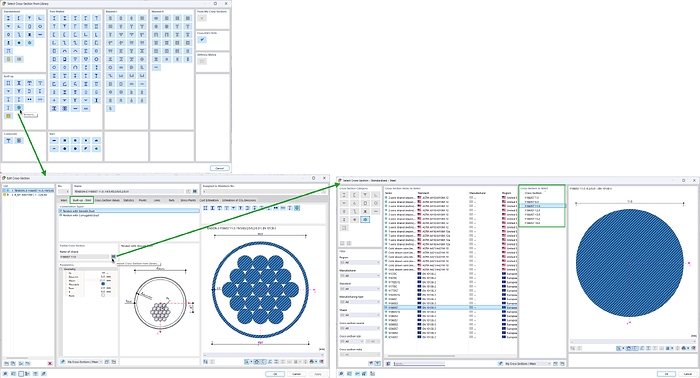Toggle the Rotate checkbox in Geometry parameters
The width and height of the screenshot is (700, 378).
(x=103, y=295)
